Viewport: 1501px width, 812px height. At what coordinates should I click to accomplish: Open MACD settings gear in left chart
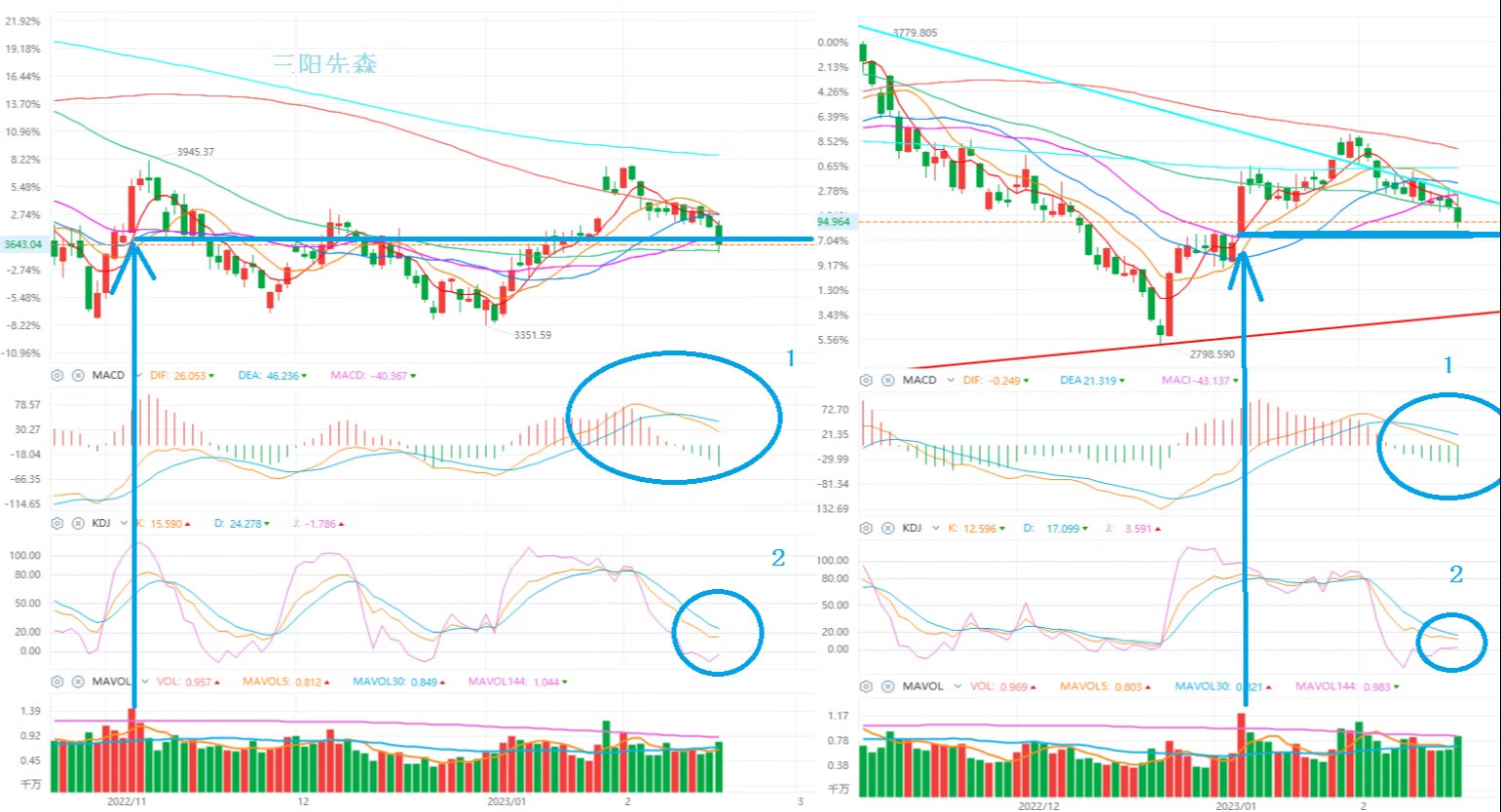(x=57, y=375)
